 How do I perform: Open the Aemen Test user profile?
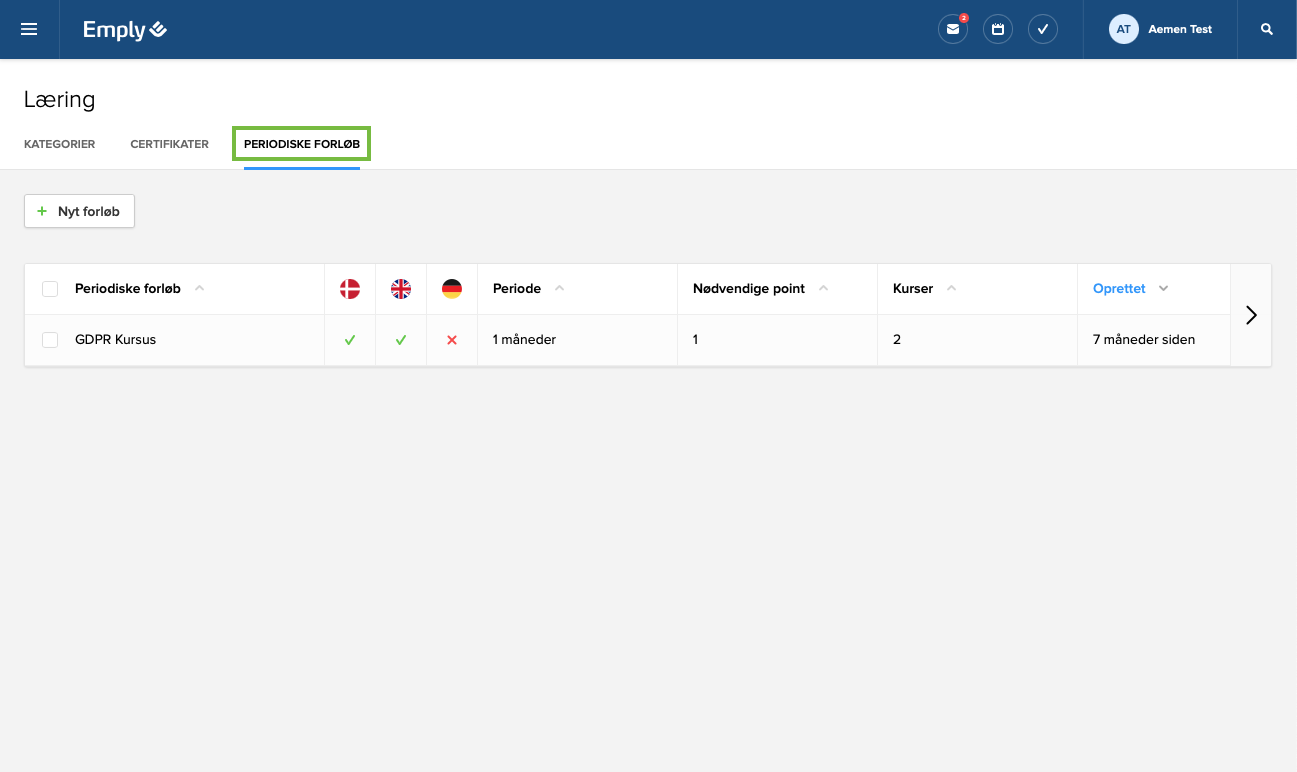click(x=1161, y=29)
